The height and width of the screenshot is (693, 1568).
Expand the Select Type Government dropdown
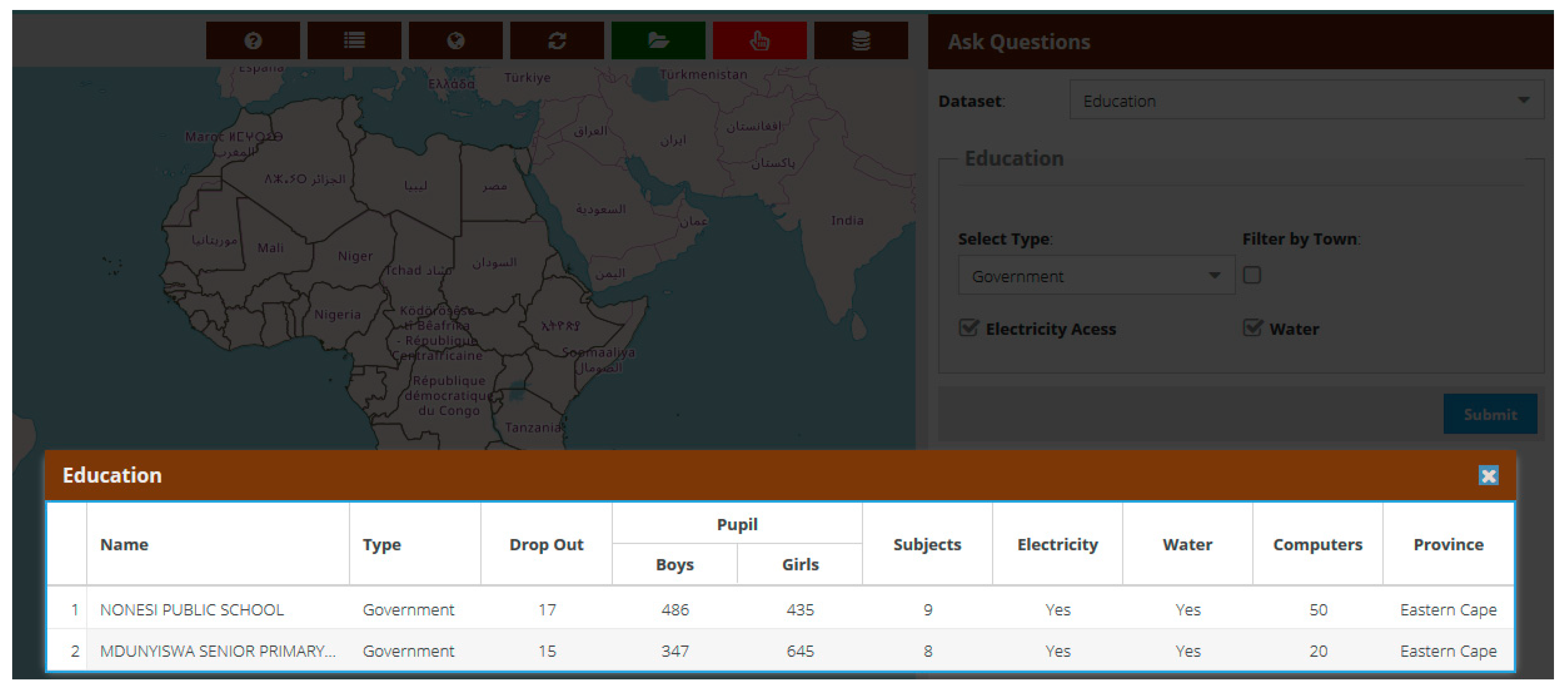coord(1096,276)
